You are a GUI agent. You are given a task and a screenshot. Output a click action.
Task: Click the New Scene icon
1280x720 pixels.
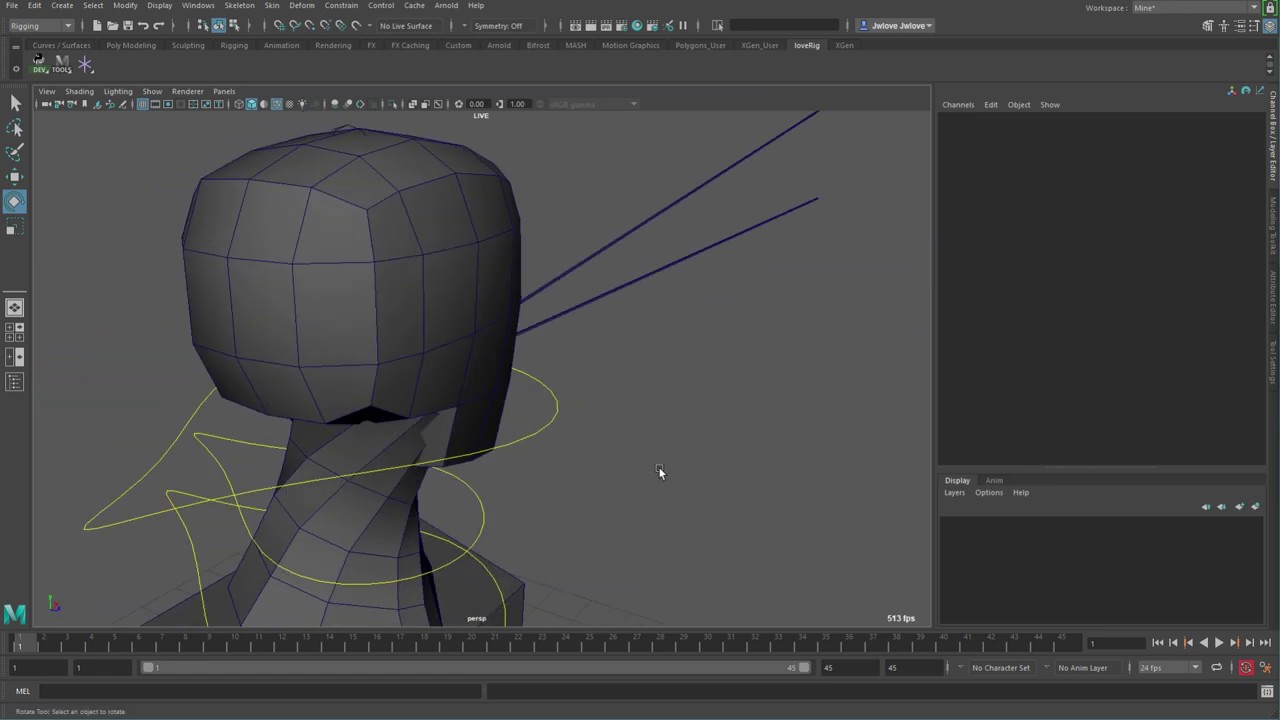point(97,25)
